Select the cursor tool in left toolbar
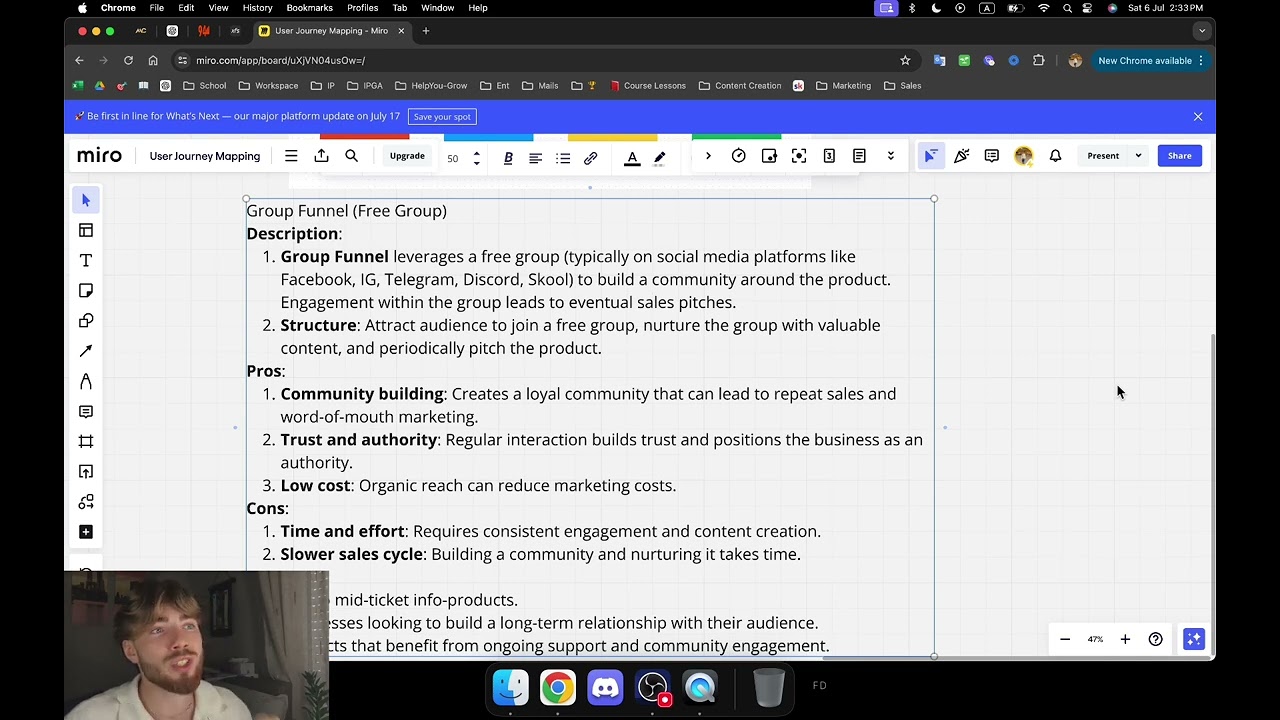The width and height of the screenshot is (1280, 720). point(86,200)
